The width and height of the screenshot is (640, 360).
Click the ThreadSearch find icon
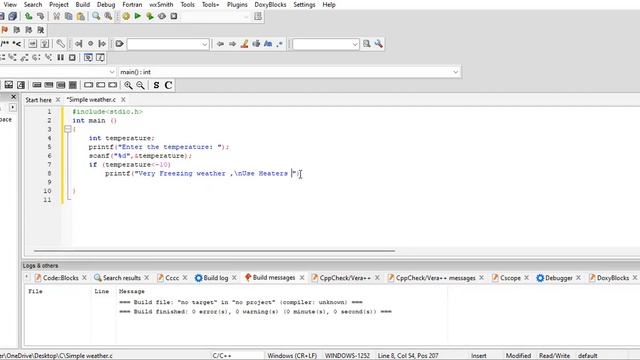[367, 44]
